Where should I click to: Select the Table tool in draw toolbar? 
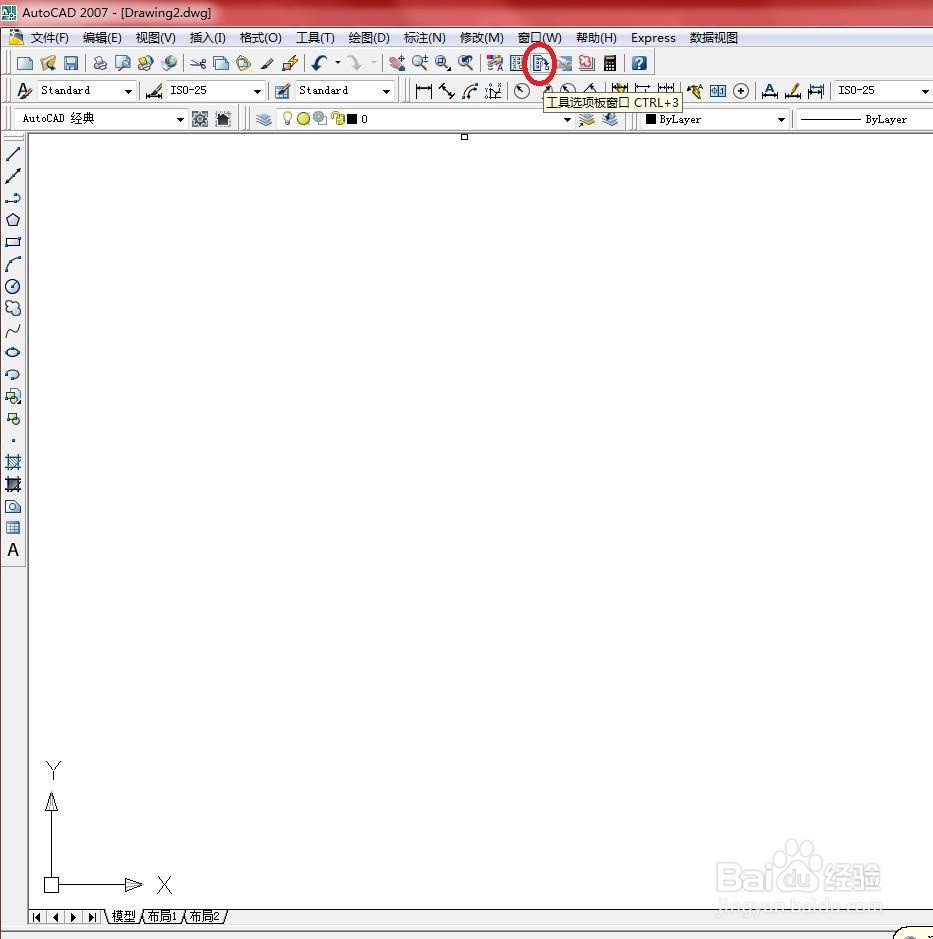tap(13, 528)
